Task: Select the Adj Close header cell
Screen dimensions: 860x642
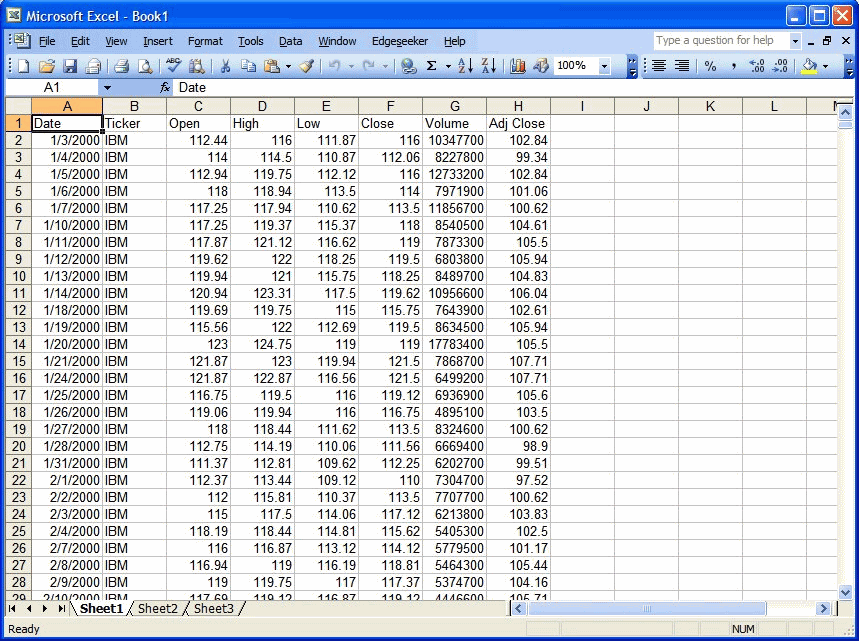Action: (518, 123)
